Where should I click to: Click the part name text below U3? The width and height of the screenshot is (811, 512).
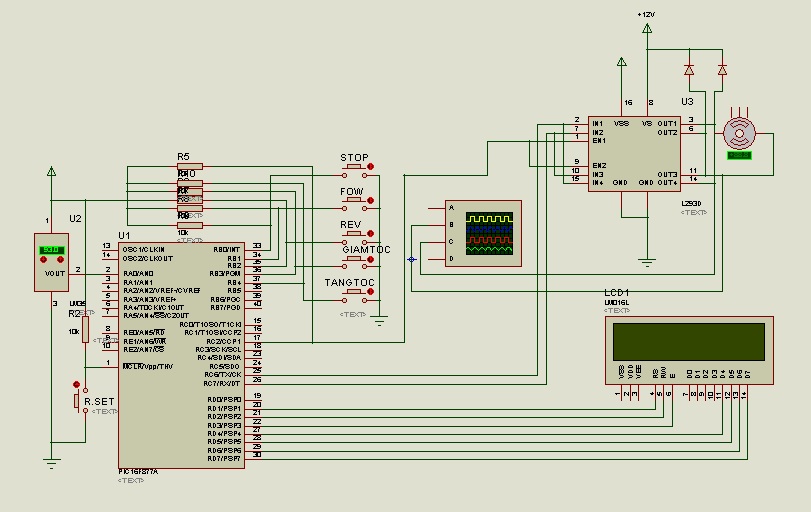(x=692, y=204)
